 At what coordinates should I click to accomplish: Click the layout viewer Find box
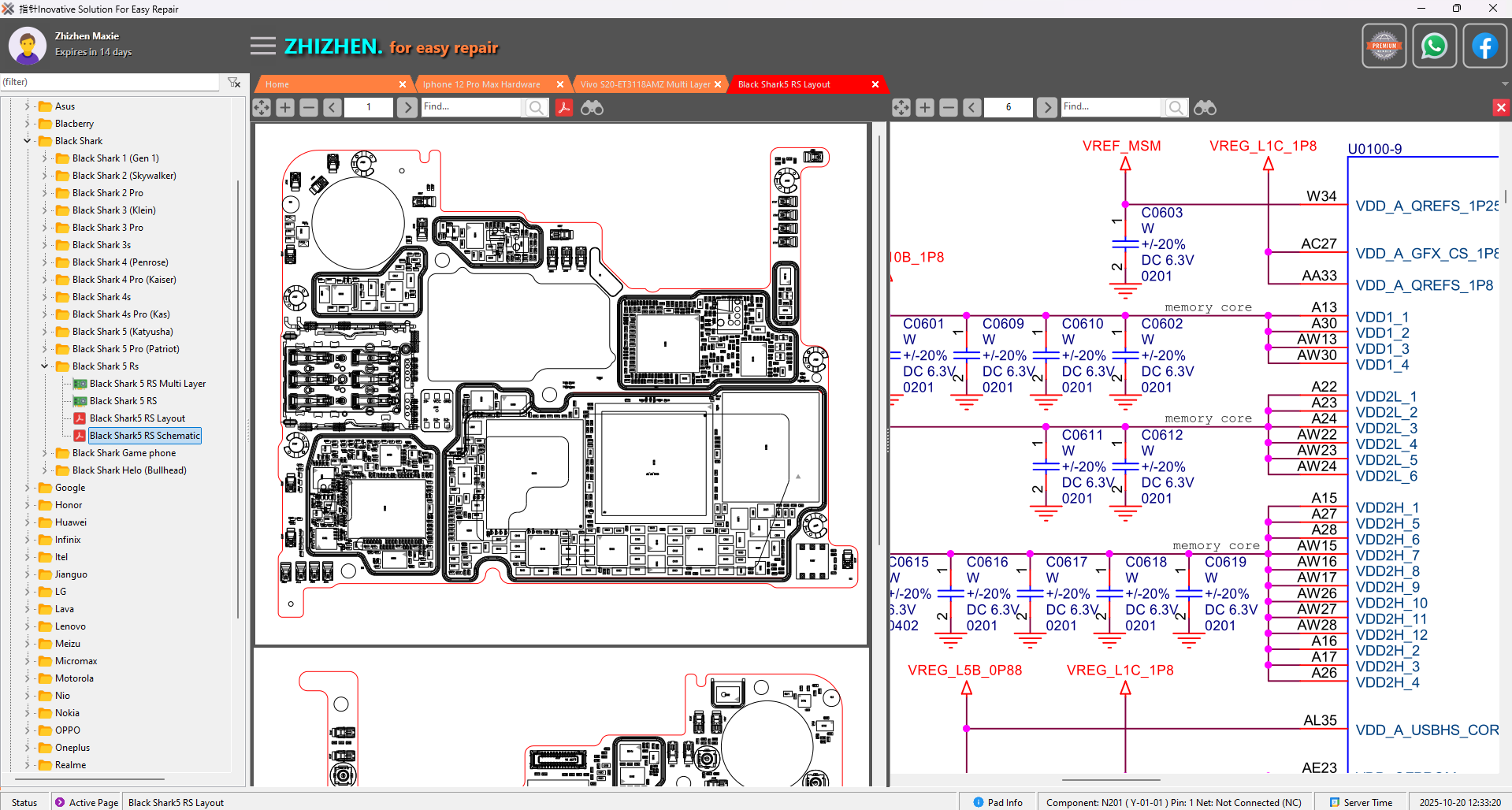[471, 107]
